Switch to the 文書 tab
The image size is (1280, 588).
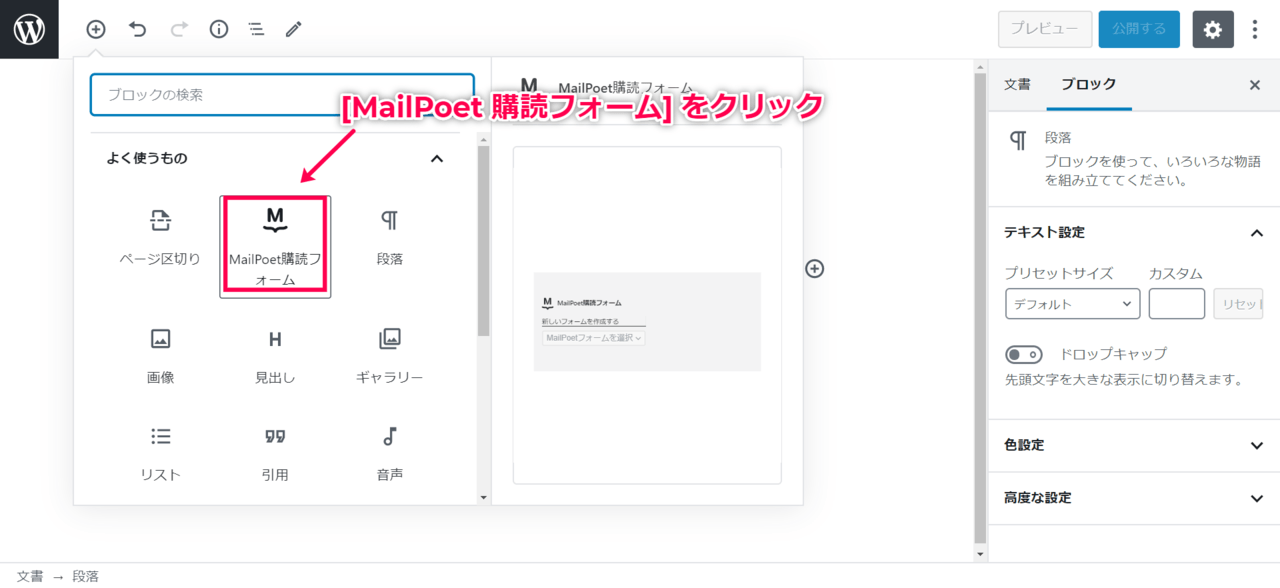(1017, 85)
